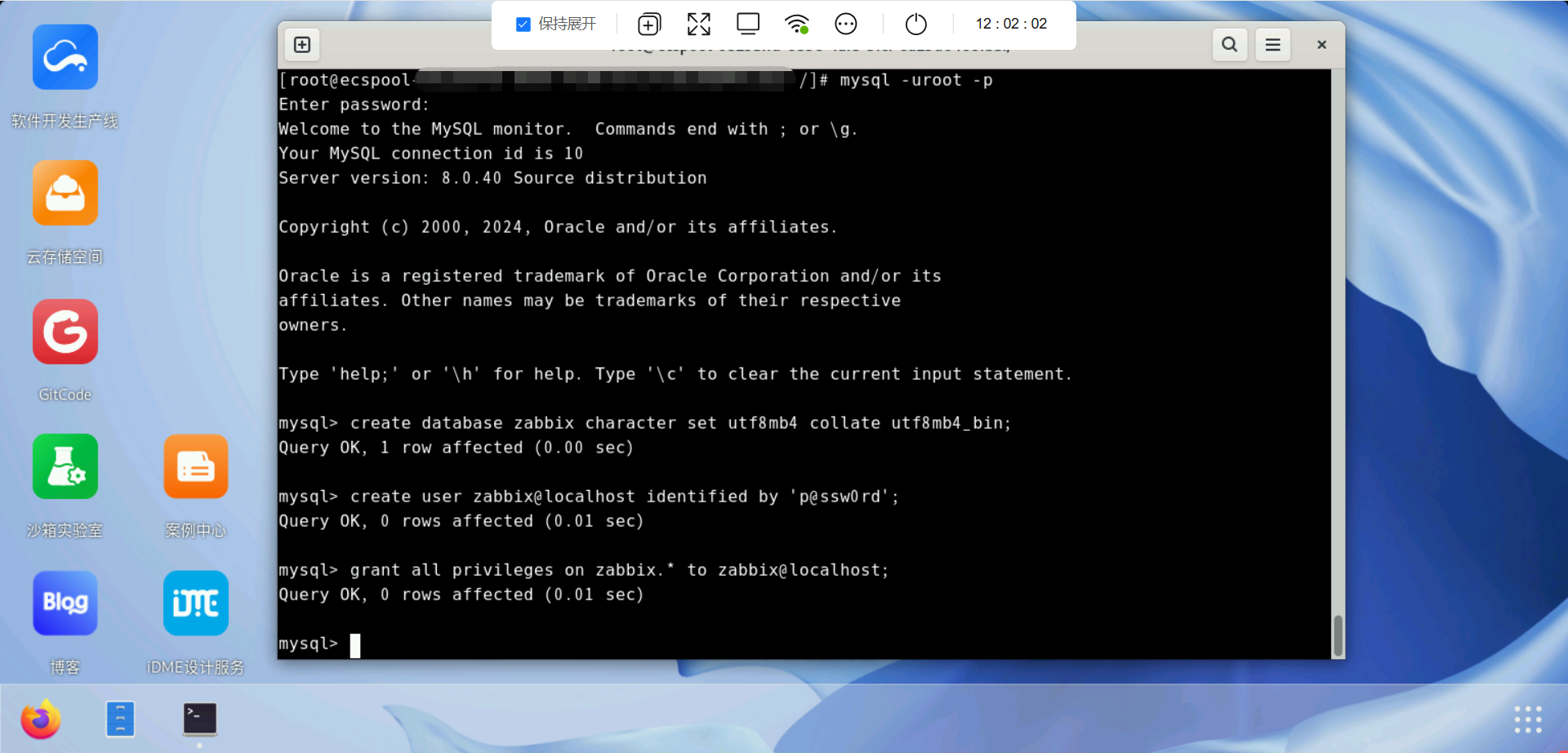Open the 博客 Blog desktop icon

pyautogui.click(x=65, y=603)
